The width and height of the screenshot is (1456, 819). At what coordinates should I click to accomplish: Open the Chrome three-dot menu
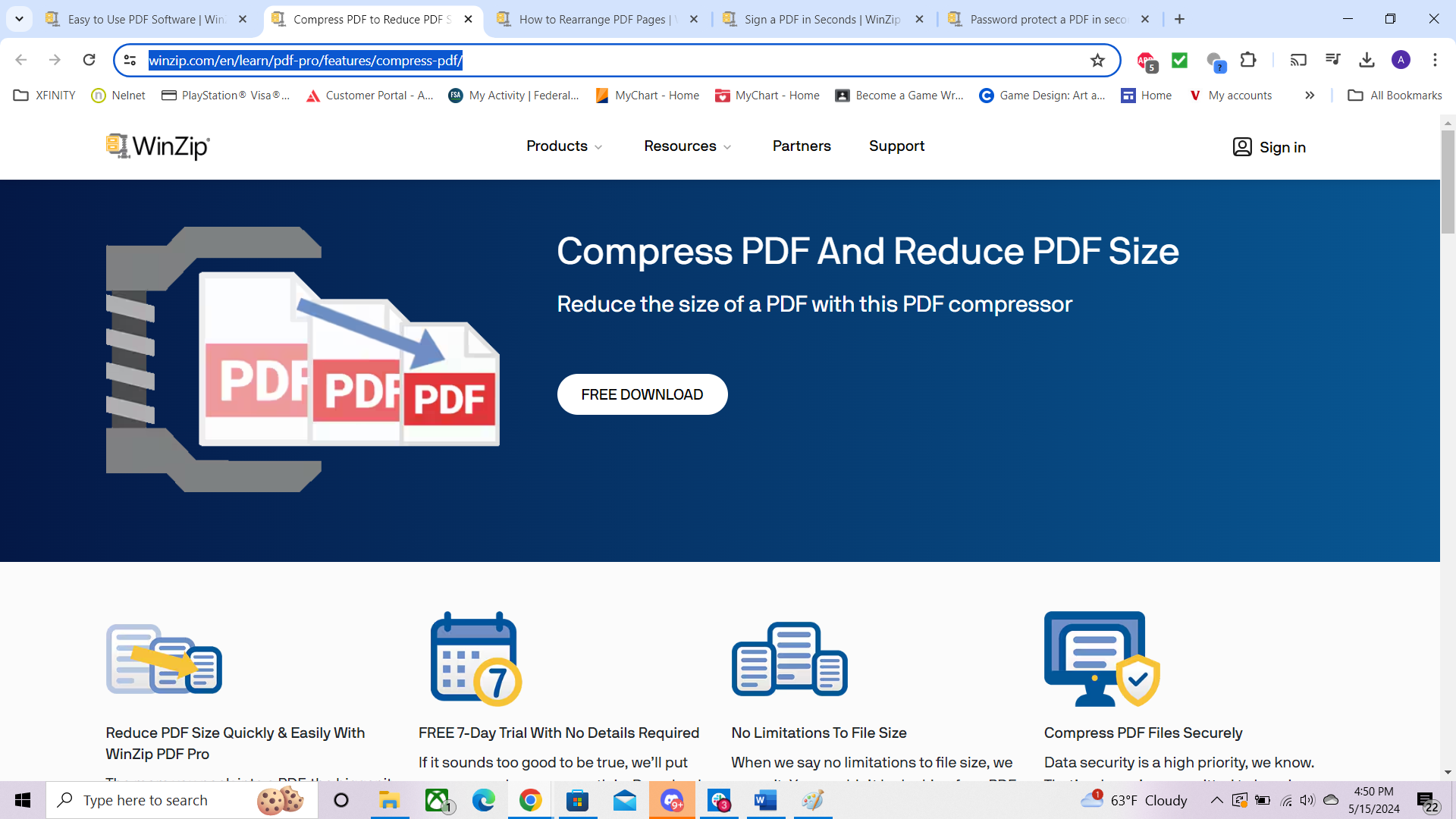[x=1435, y=60]
